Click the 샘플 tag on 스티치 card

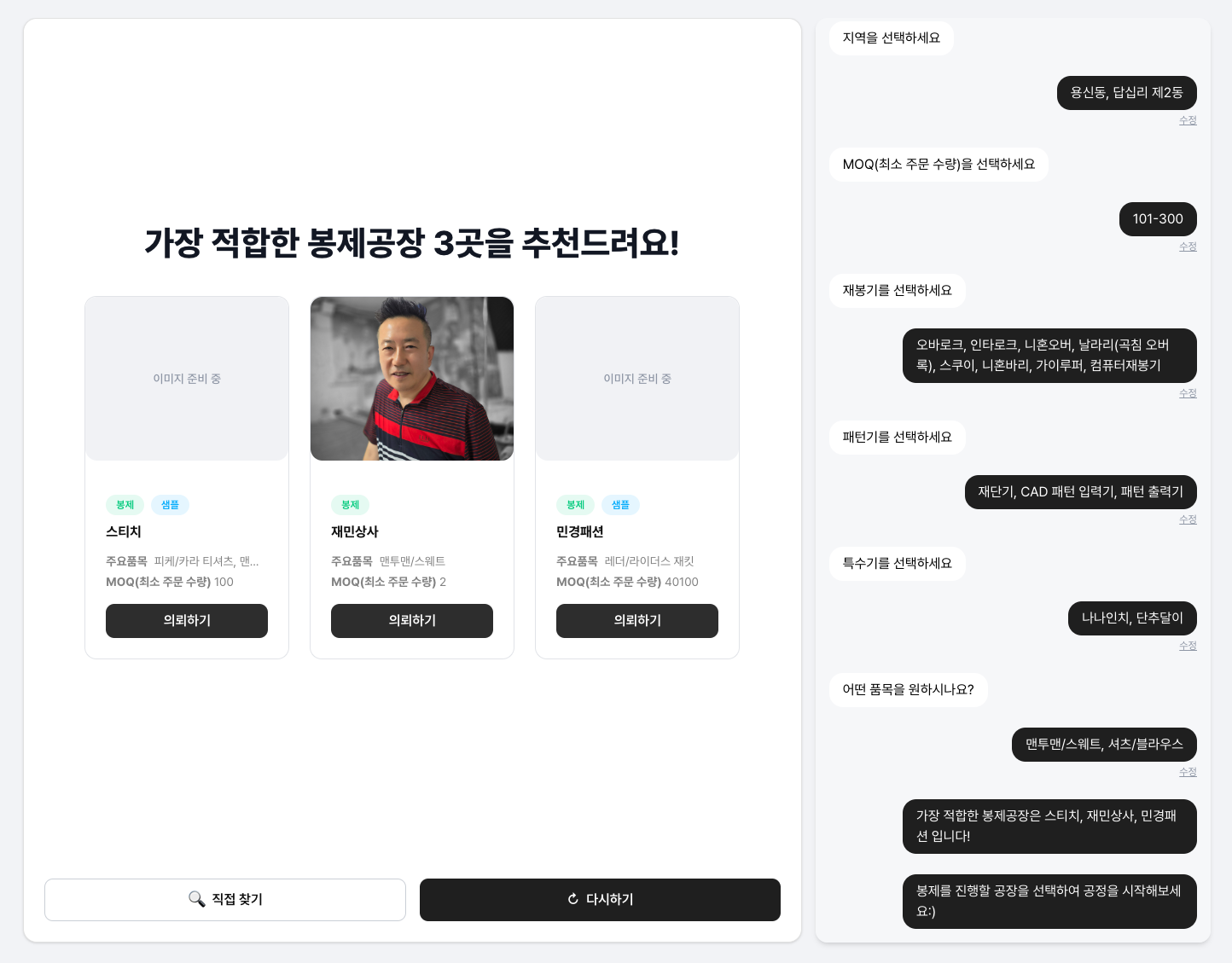click(170, 505)
